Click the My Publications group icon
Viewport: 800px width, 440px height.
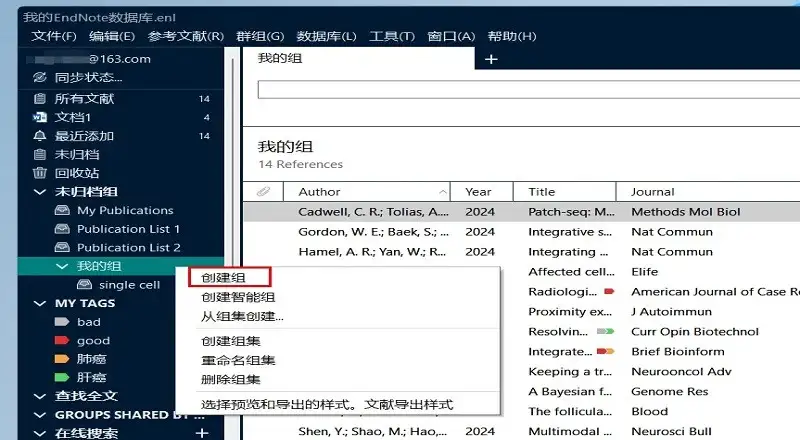point(62,210)
